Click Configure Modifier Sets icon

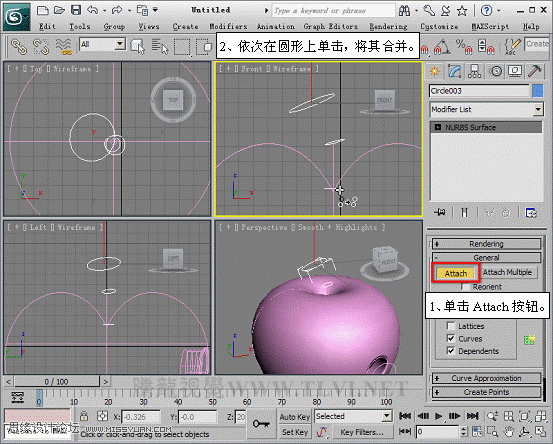pos(531,213)
